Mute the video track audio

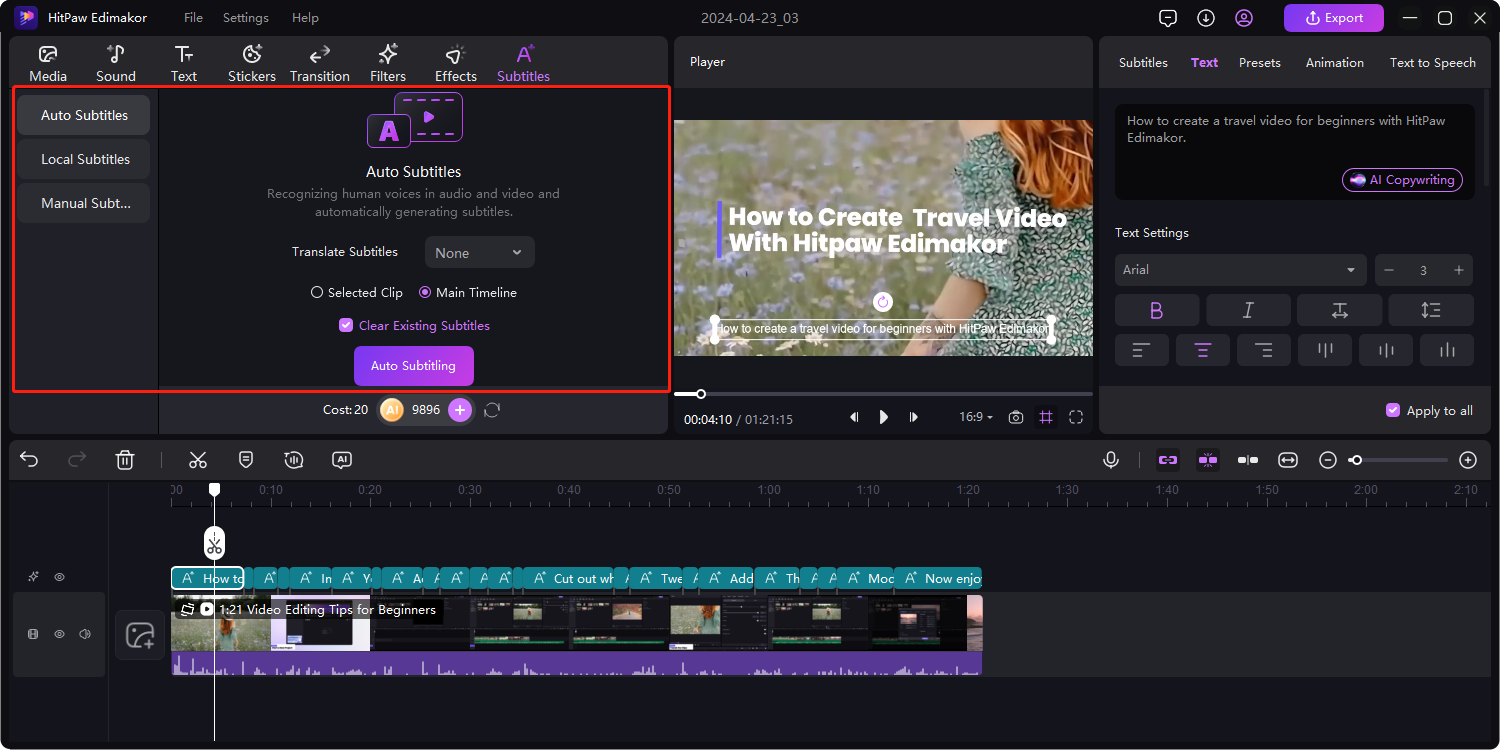(x=85, y=634)
